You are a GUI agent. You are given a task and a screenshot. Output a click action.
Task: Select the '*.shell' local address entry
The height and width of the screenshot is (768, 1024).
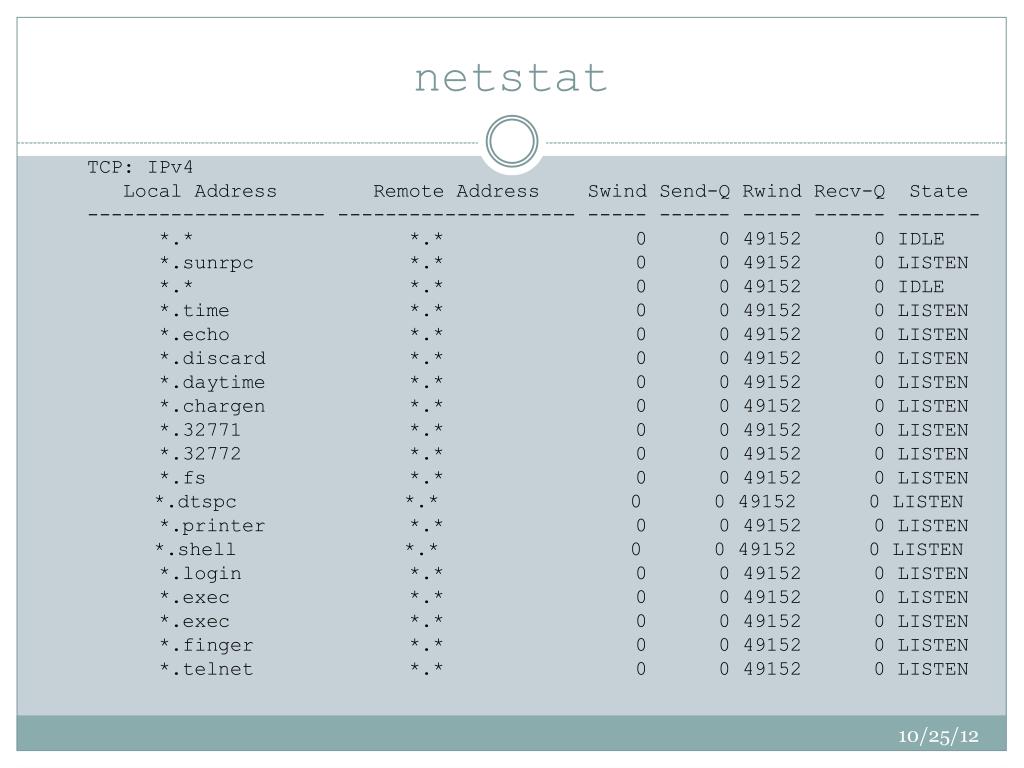pos(195,550)
